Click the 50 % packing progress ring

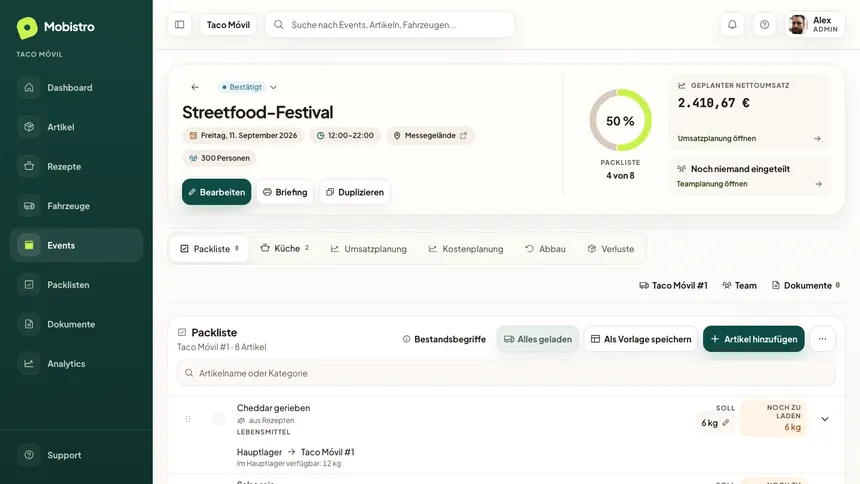point(620,121)
